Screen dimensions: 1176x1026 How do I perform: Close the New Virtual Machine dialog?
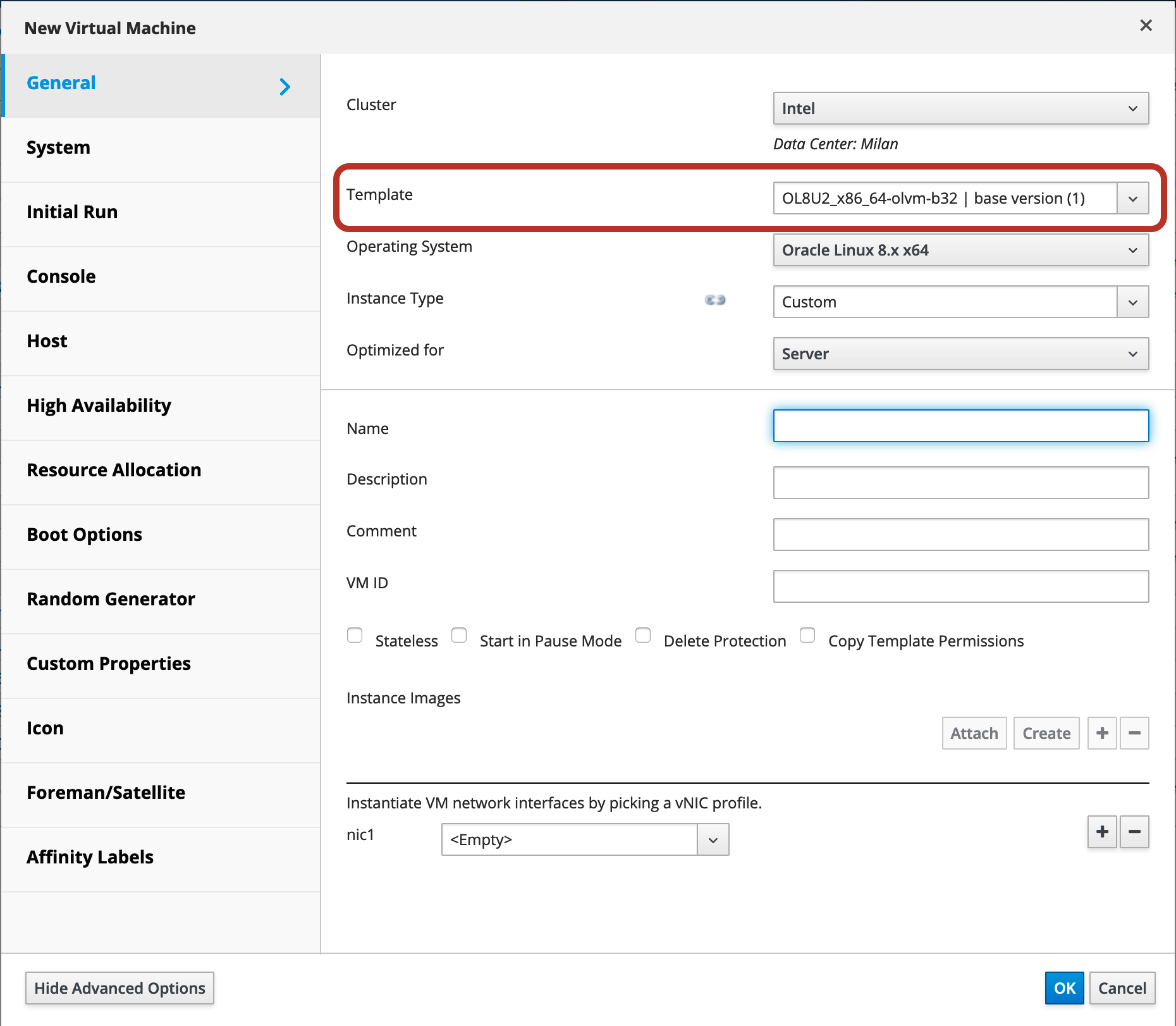[x=1146, y=26]
